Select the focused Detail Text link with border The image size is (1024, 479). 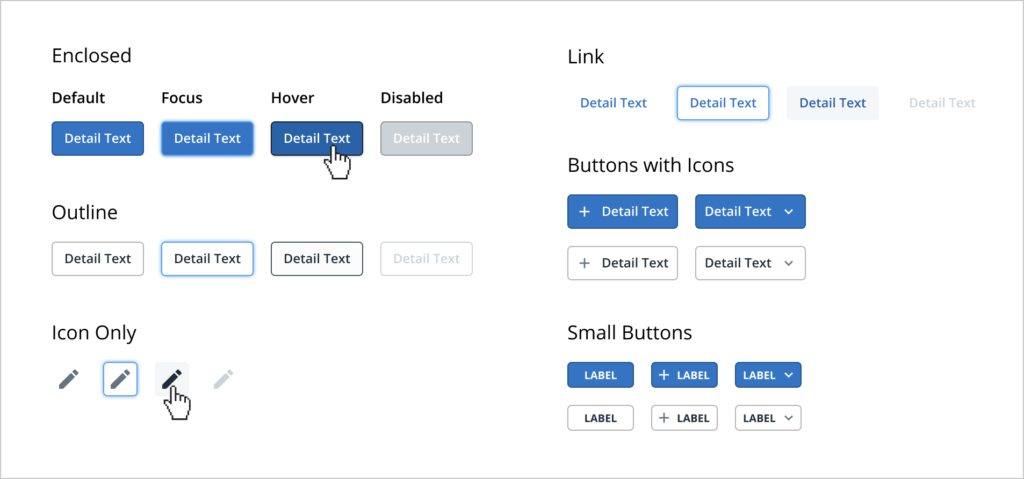coord(723,103)
